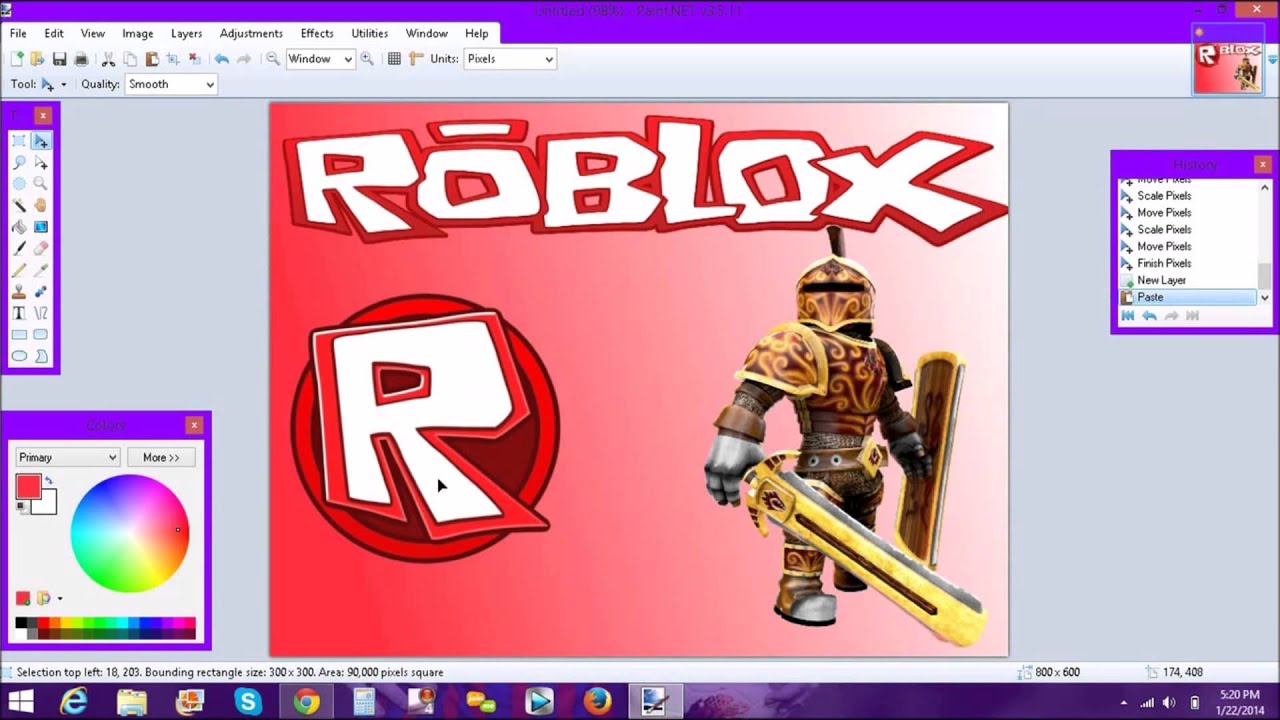
Task: Open the palette management dropdown arrow
Action: 59,599
